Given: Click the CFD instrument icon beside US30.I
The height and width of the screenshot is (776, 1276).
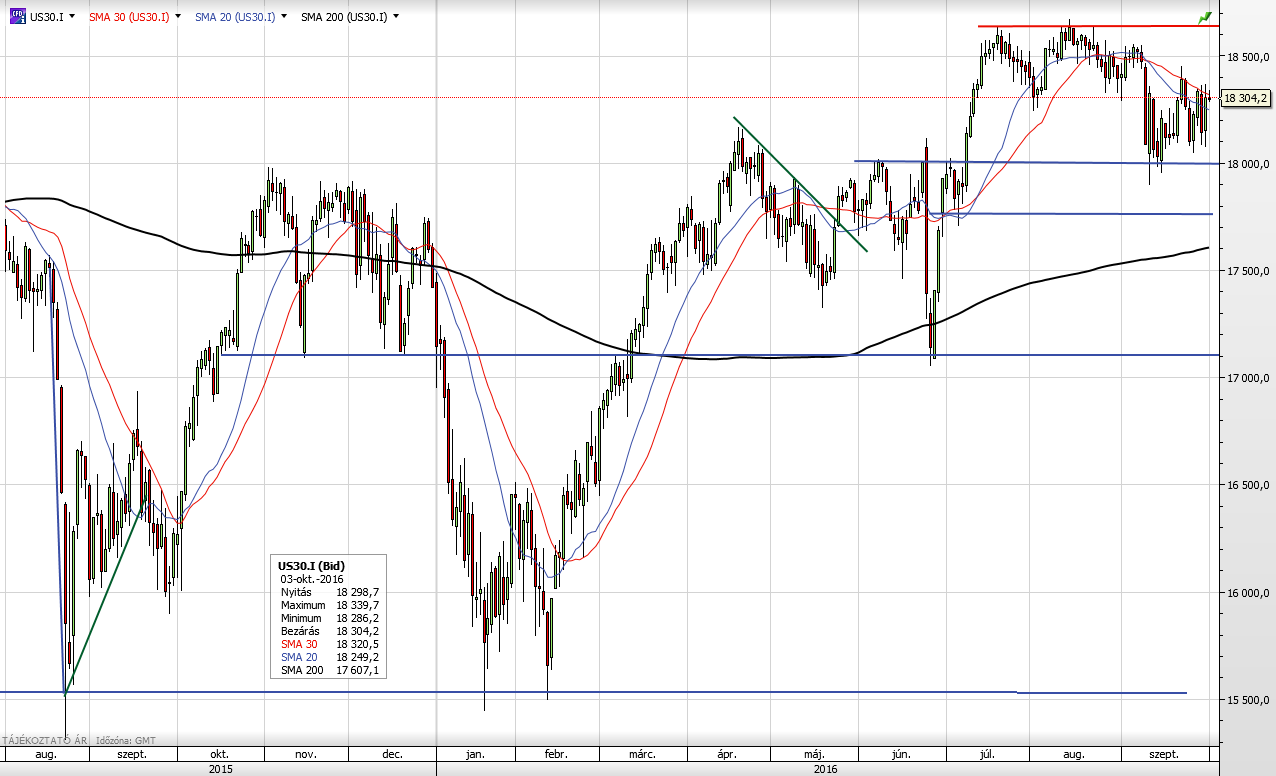Looking at the screenshot, I should point(16,17).
